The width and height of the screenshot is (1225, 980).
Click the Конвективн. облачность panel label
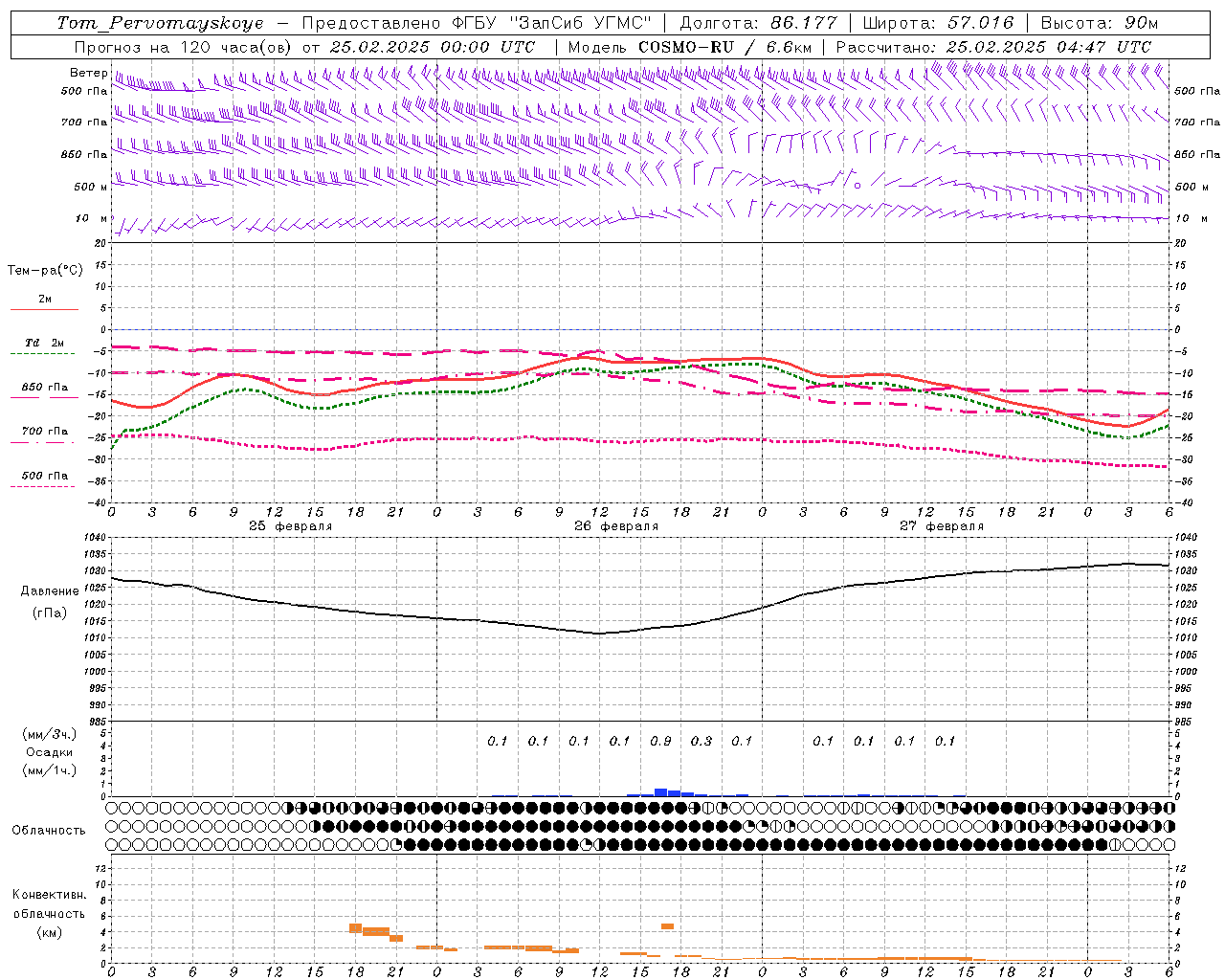pyautogui.click(x=49, y=904)
